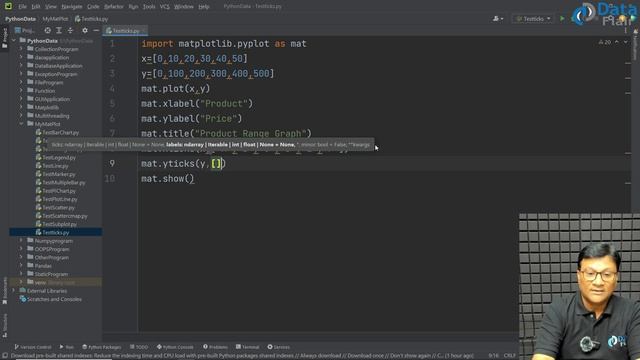This screenshot has width=640, height=360.
Task: Select TestMultipleBar.py in project tree
Action: point(60,182)
